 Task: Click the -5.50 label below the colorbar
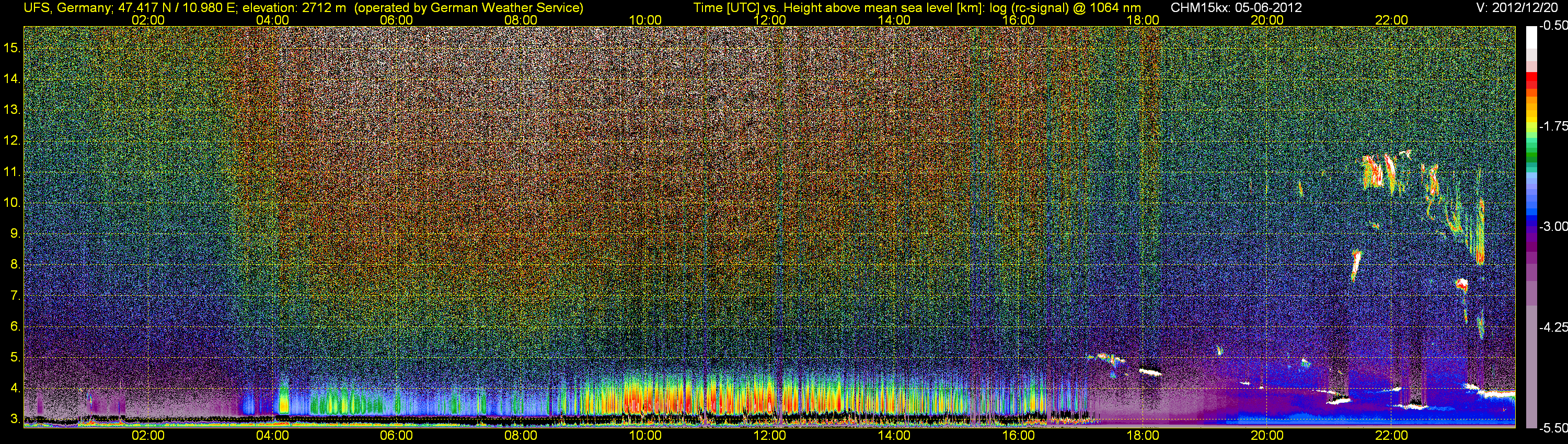pos(1553,429)
